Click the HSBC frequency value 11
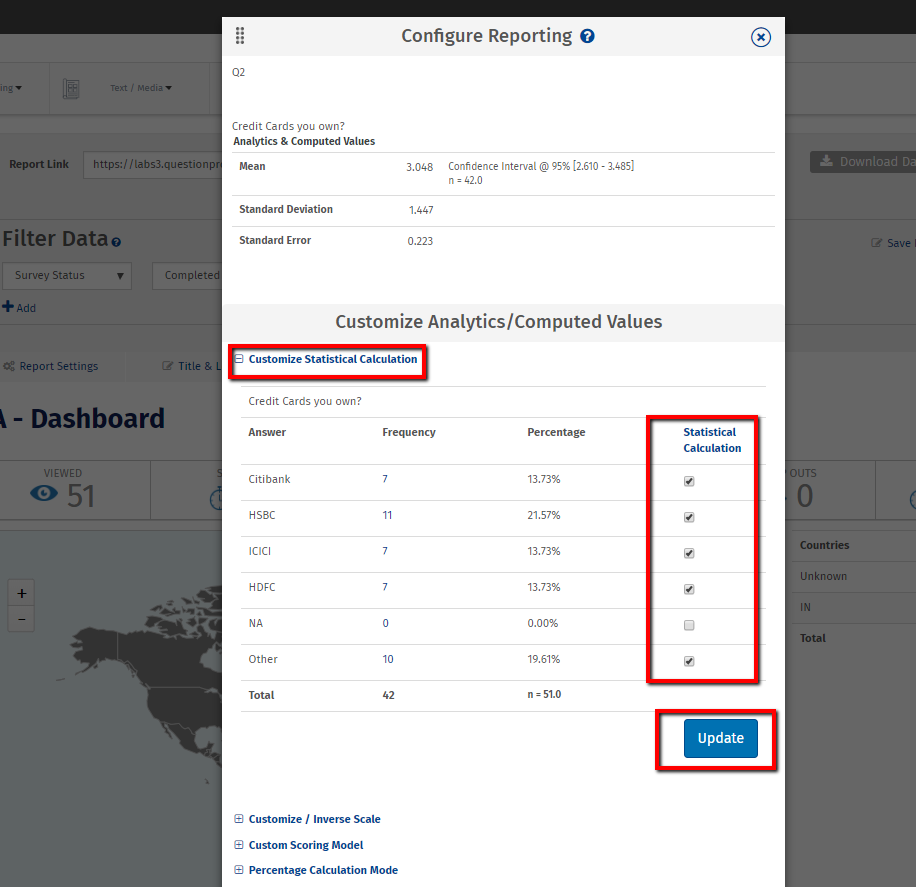This screenshot has width=916, height=887. point(387,515)
